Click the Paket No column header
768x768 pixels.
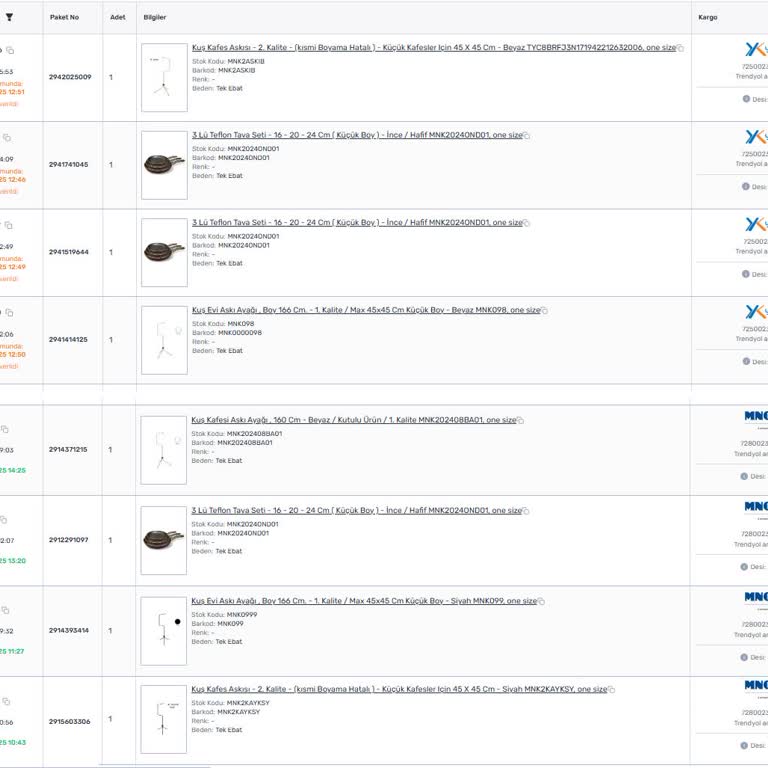pyautogui.click(x=64, y=17)
